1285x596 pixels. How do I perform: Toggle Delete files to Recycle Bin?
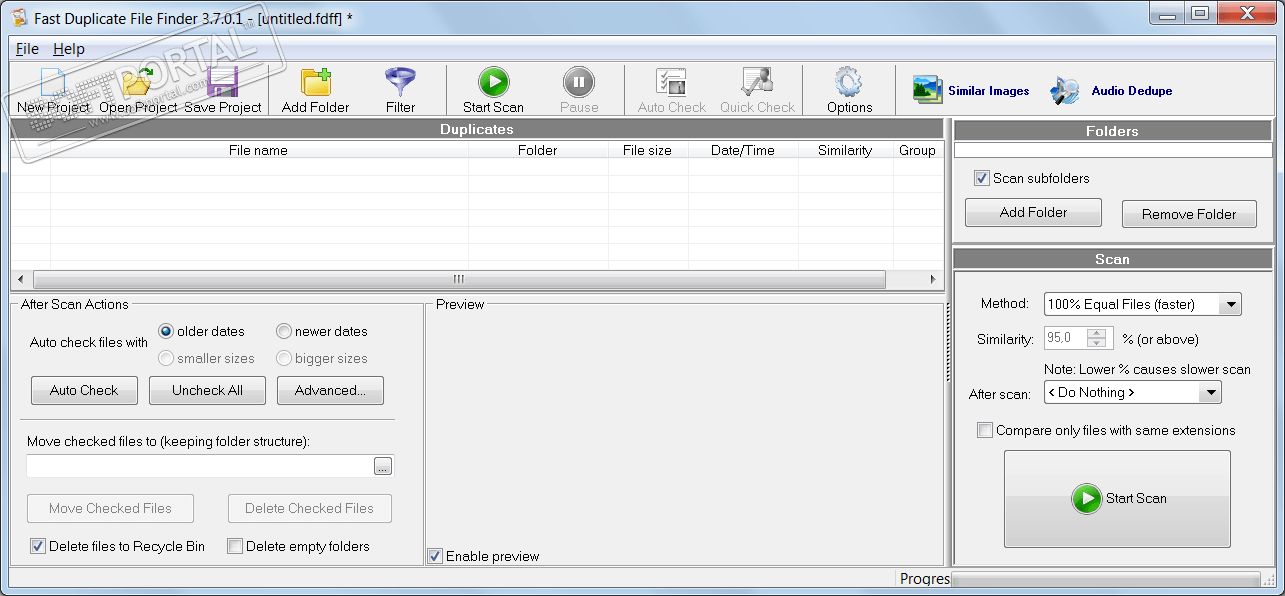point(38,546)
